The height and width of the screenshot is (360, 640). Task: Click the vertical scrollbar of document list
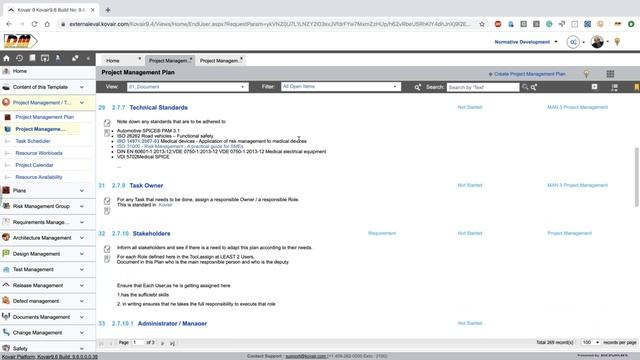tap(636, 177)
